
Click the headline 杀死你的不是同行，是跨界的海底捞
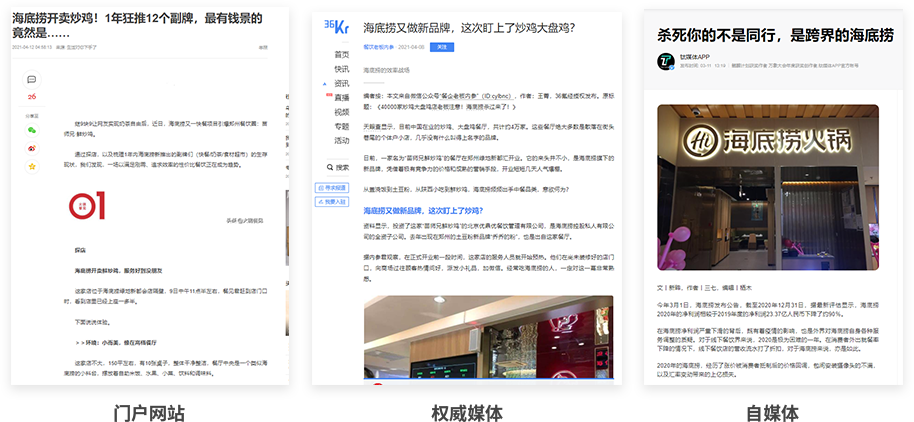(775, 35)
